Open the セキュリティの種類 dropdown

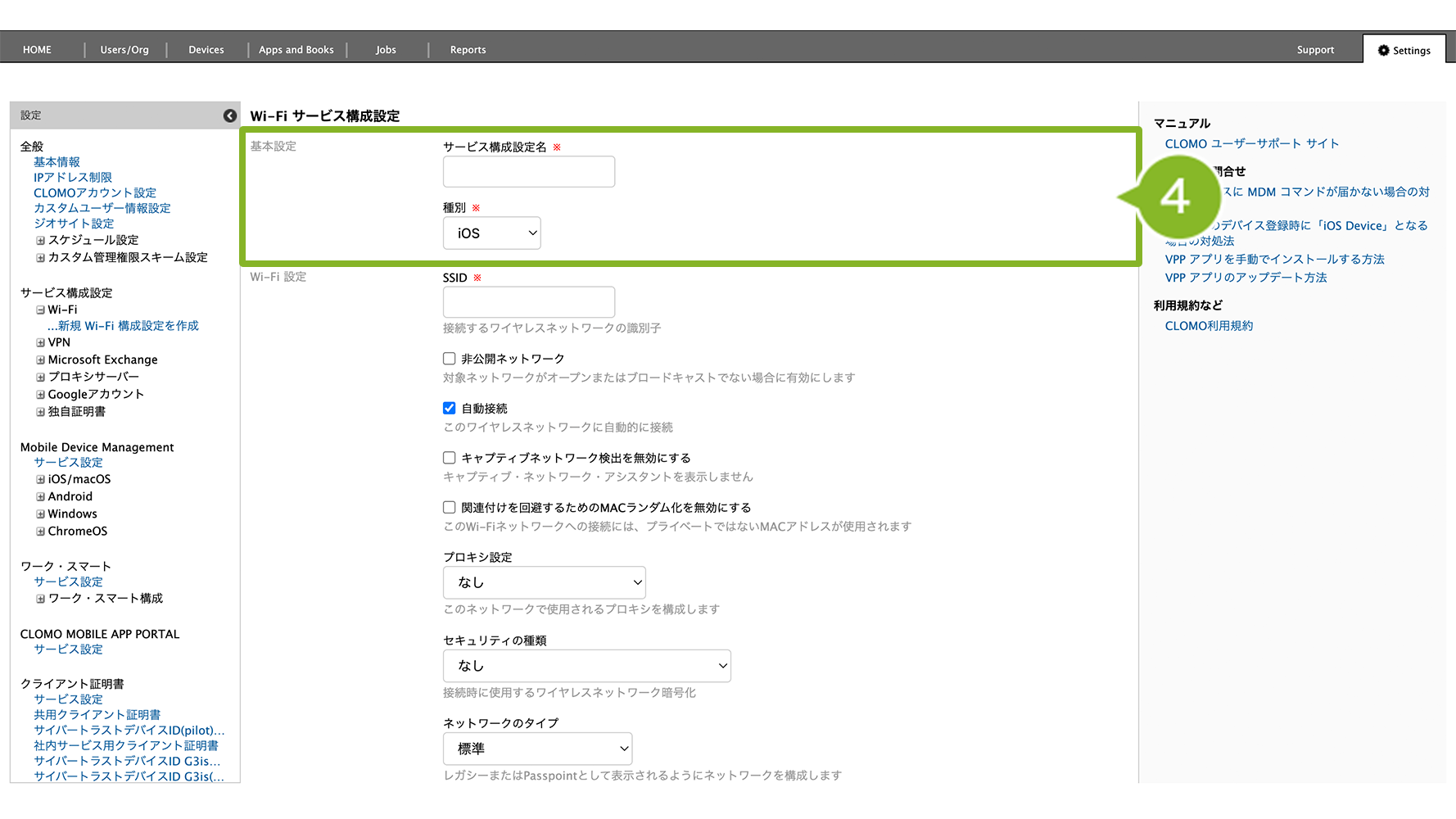point(586,666)
